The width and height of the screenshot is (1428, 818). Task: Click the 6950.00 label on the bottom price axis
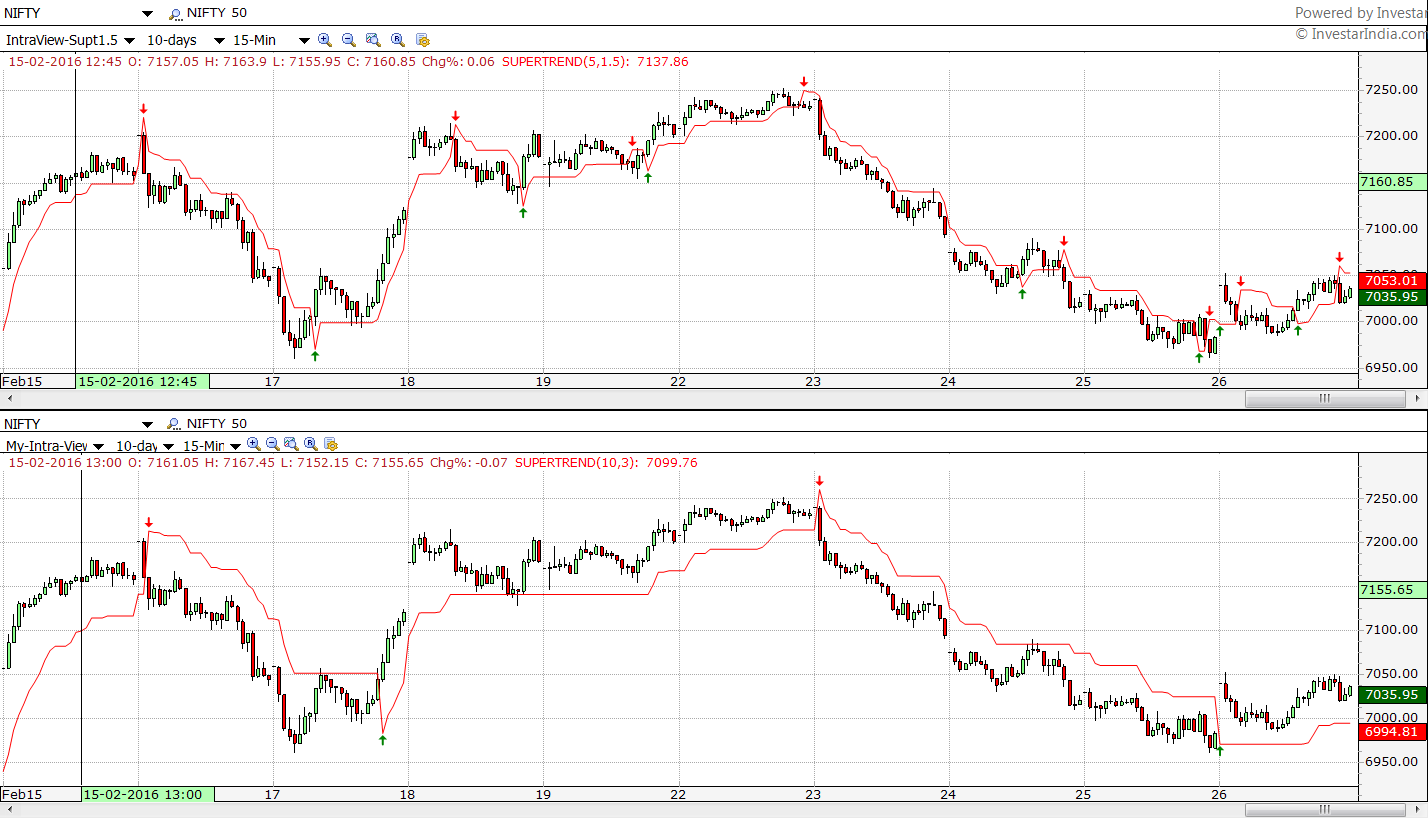point(1391,762)
